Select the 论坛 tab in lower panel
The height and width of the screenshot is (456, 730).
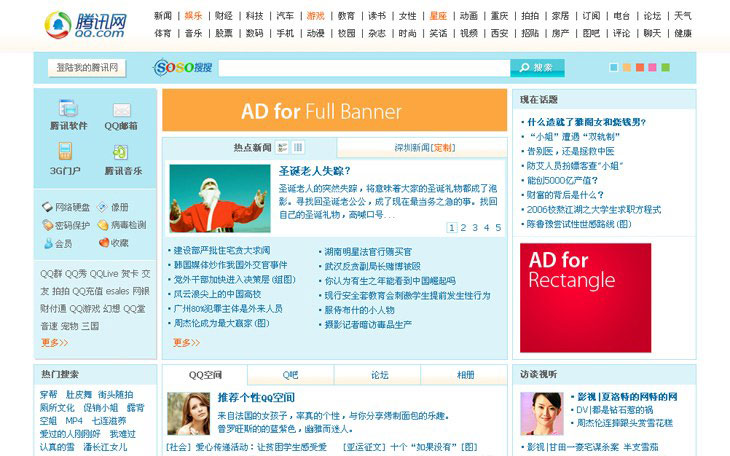pyautogui.click(x=380, y=375)
